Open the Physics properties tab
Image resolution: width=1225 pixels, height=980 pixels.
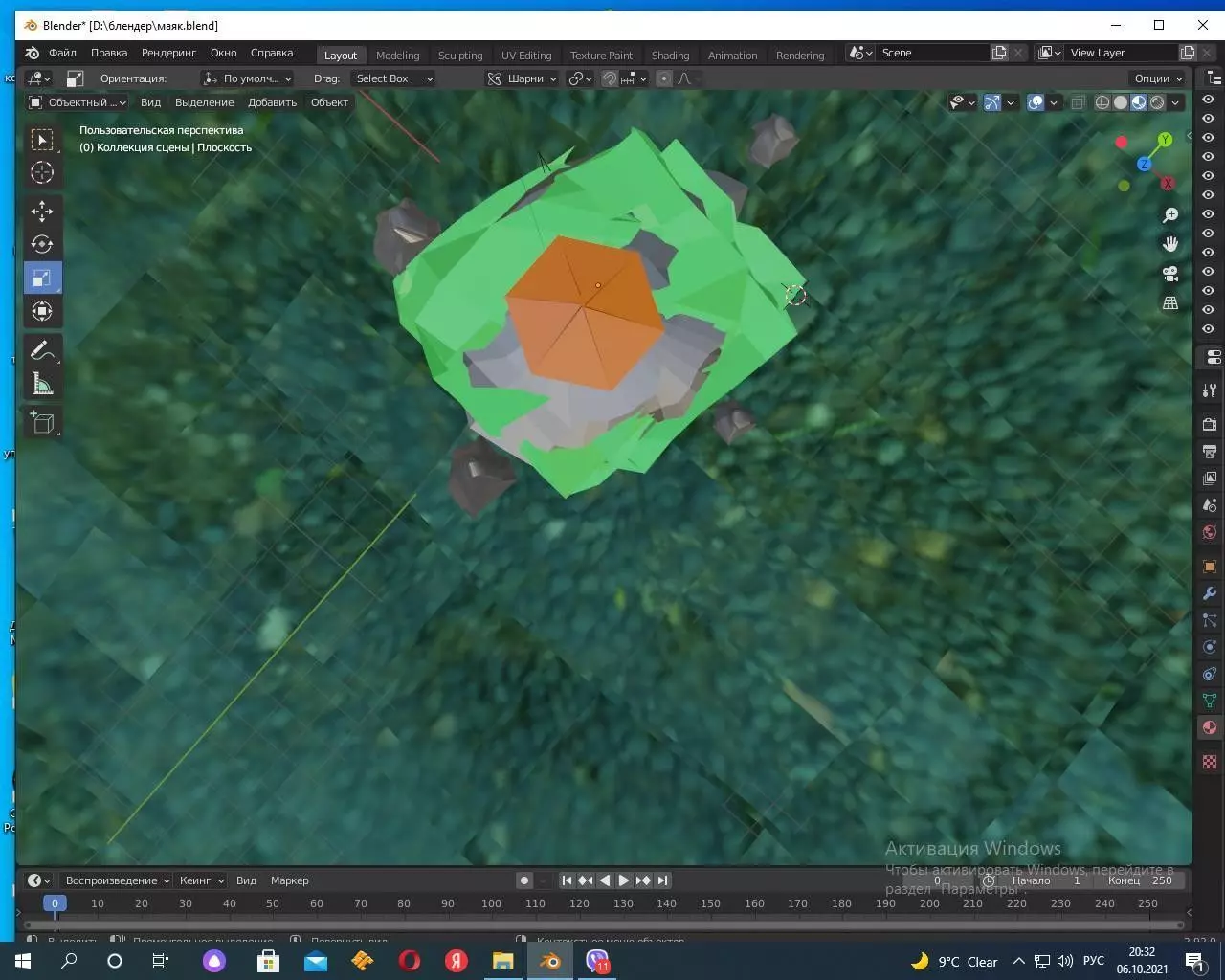pyautogui.click(x=1210, y=647)
